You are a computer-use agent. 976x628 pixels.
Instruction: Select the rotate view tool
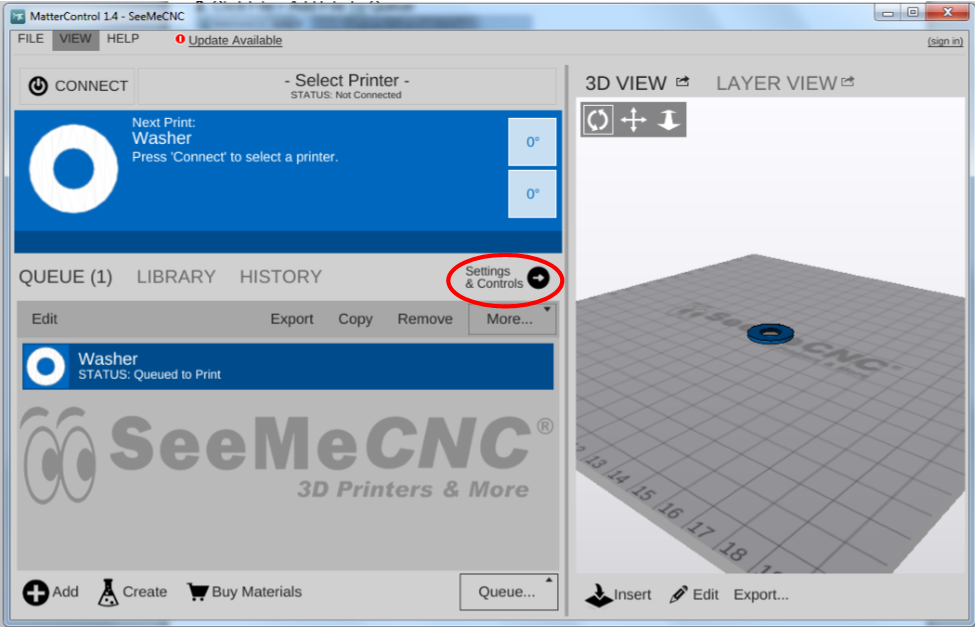click(x=598, y=120)
